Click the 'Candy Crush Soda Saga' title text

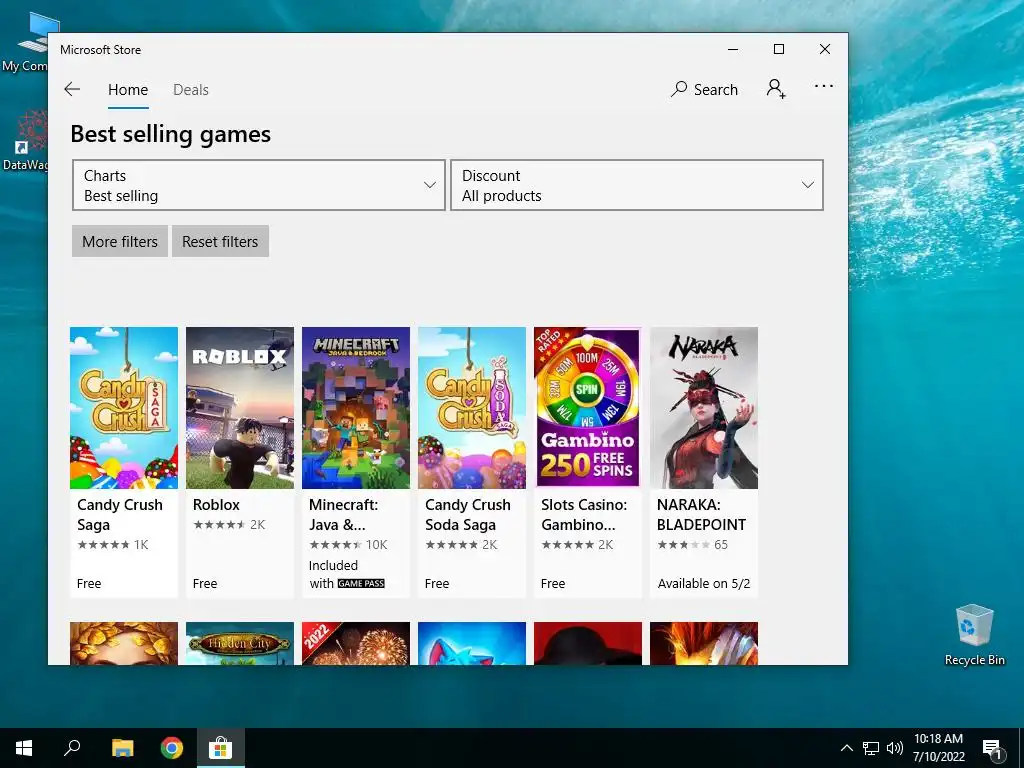[x=468, y=515]
